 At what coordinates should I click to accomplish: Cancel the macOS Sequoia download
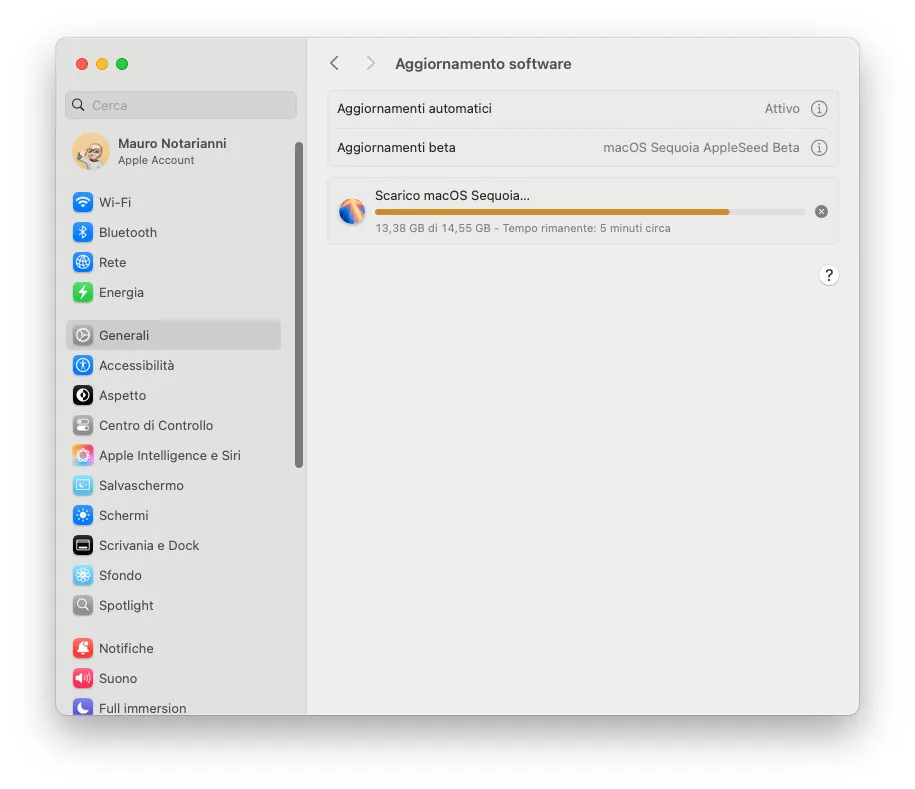point(820,212)
